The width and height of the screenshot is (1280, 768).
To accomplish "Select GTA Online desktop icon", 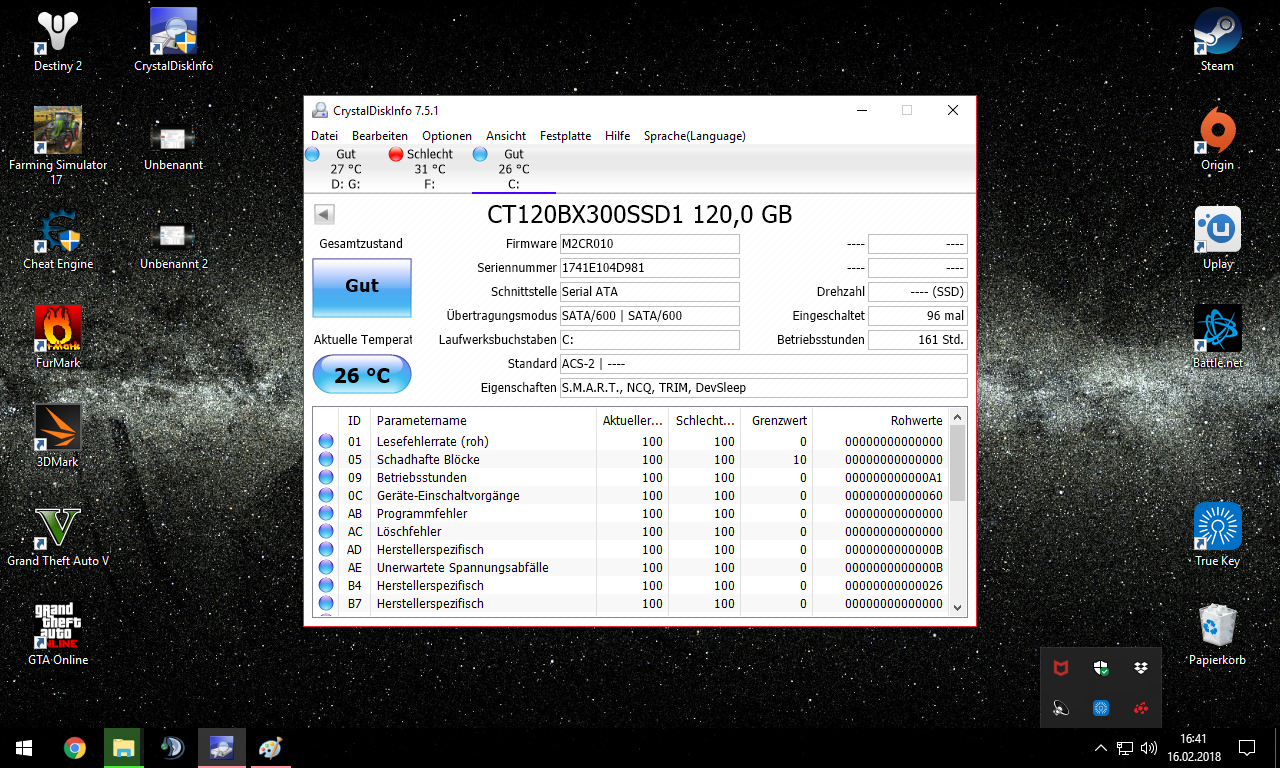I will click(x=58, y=634).
